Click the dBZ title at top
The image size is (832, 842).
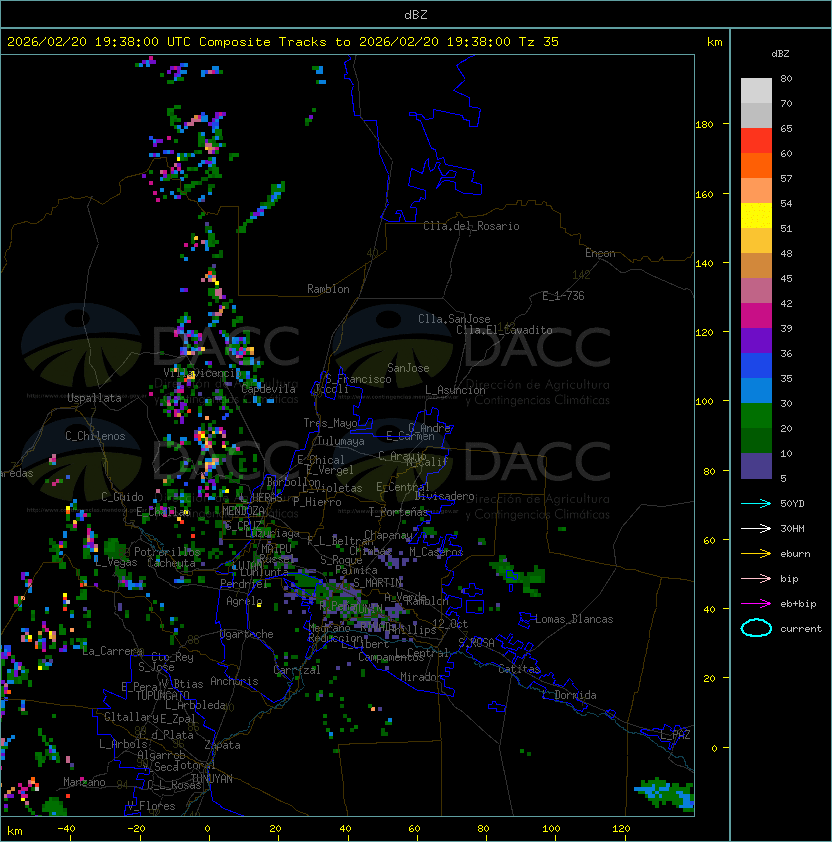tap(416, 14)
